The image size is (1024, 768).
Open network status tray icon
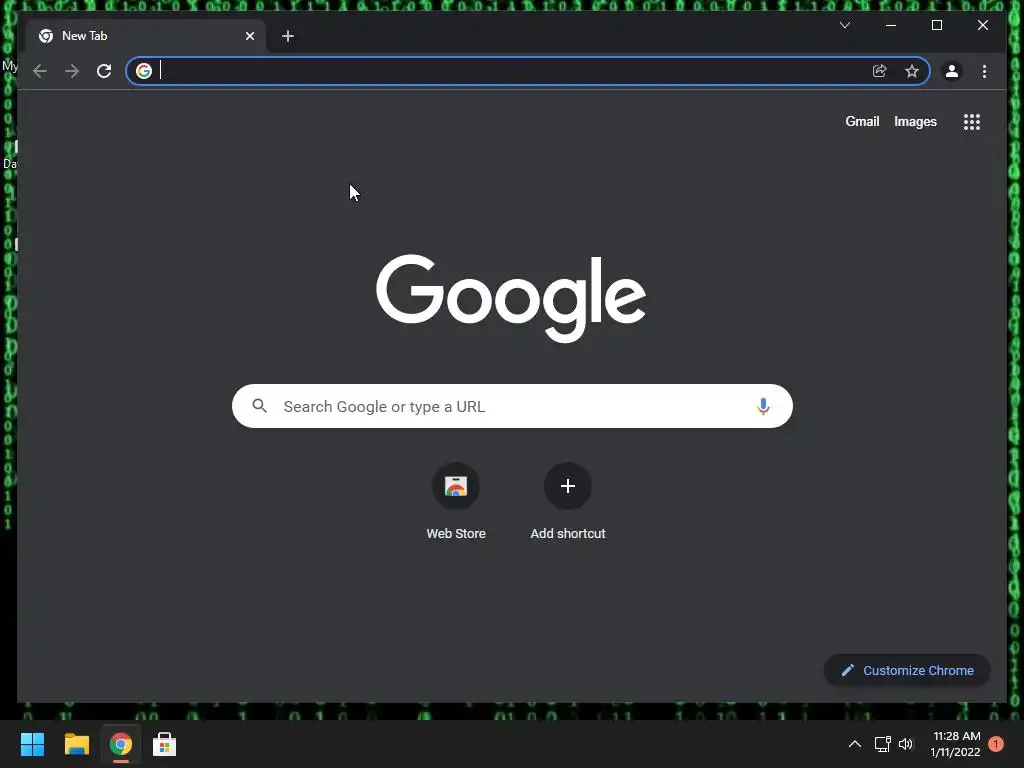882,744
